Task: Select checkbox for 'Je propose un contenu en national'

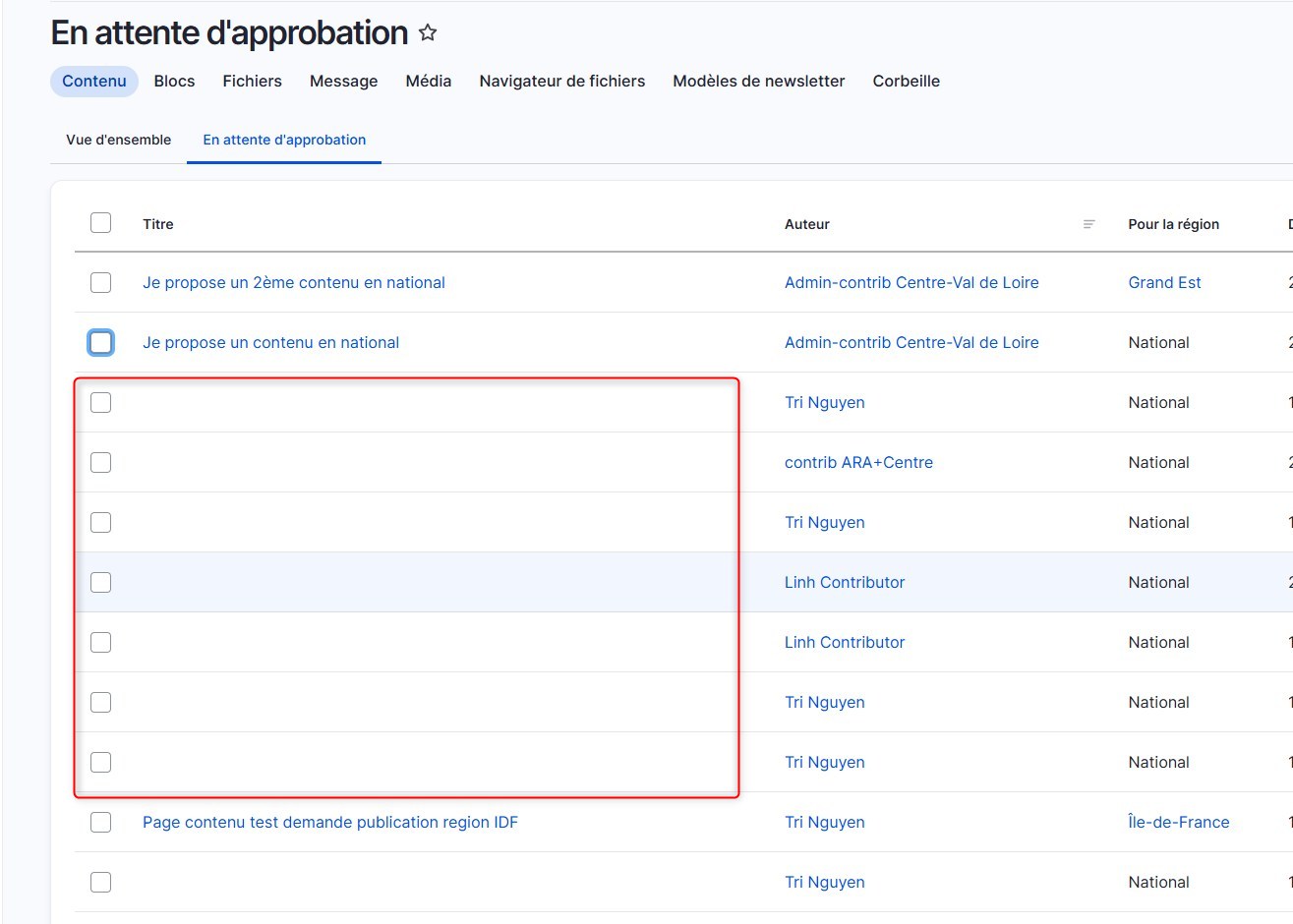Action: (100, 343)
